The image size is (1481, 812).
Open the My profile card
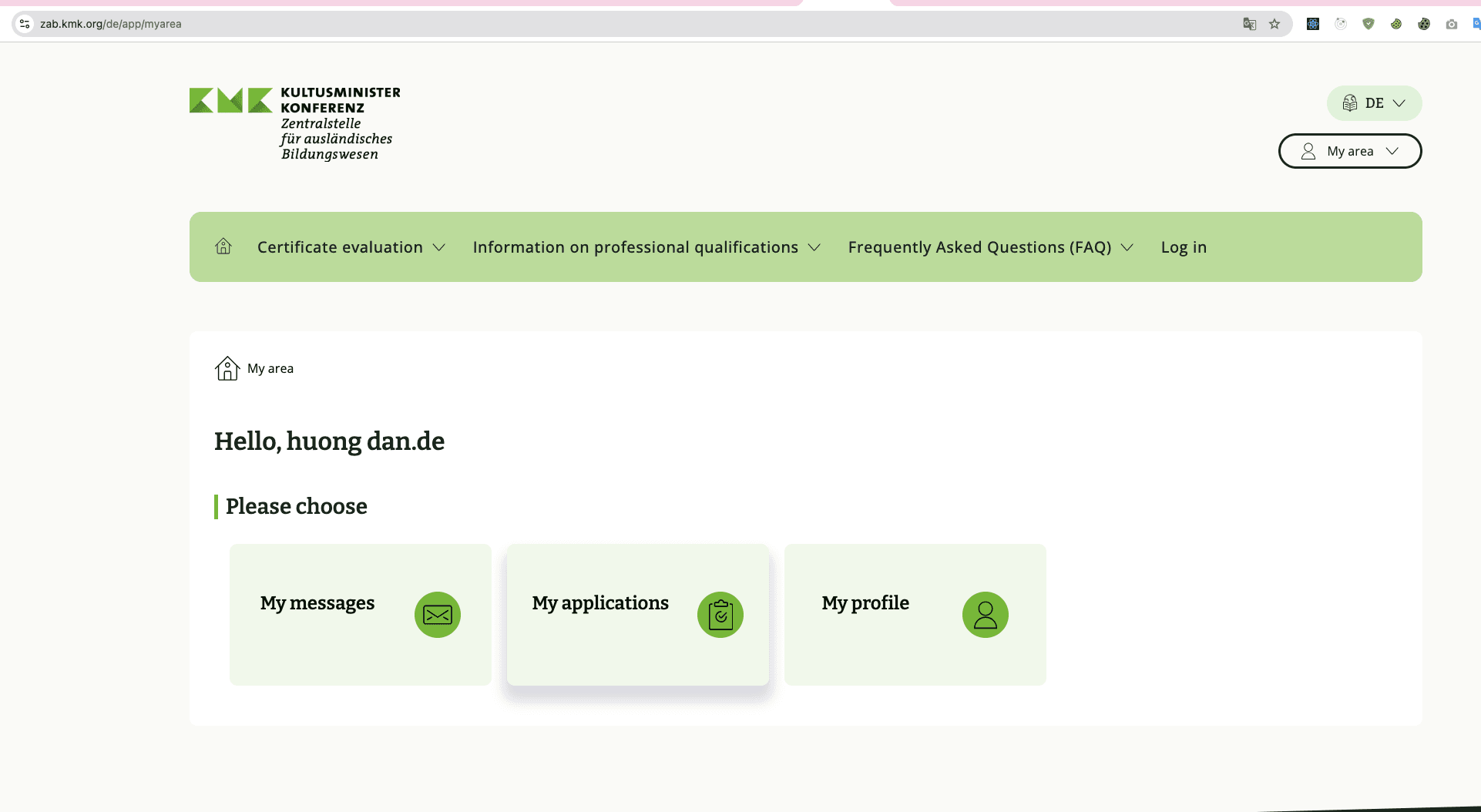(915, 615)
